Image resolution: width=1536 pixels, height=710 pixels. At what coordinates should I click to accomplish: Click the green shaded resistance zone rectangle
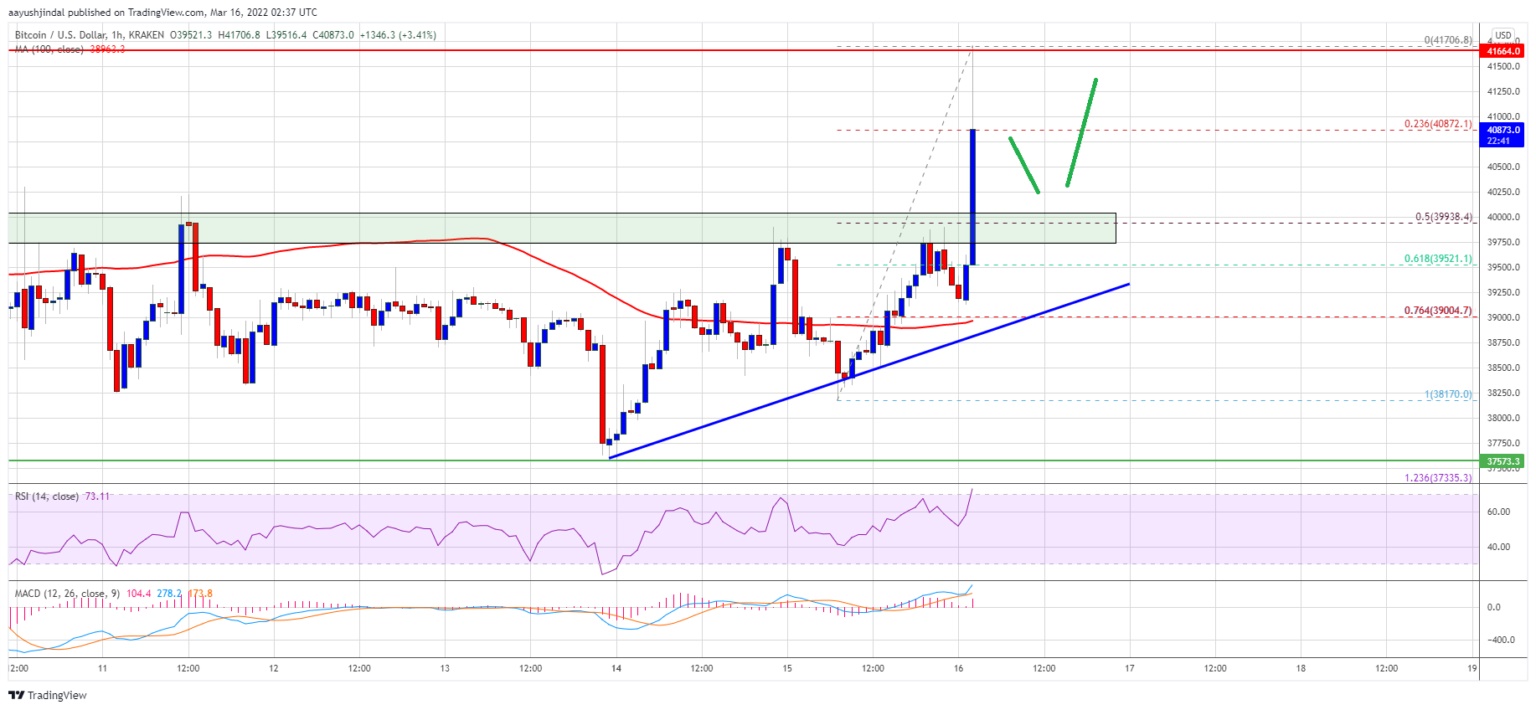pos(500,228)
